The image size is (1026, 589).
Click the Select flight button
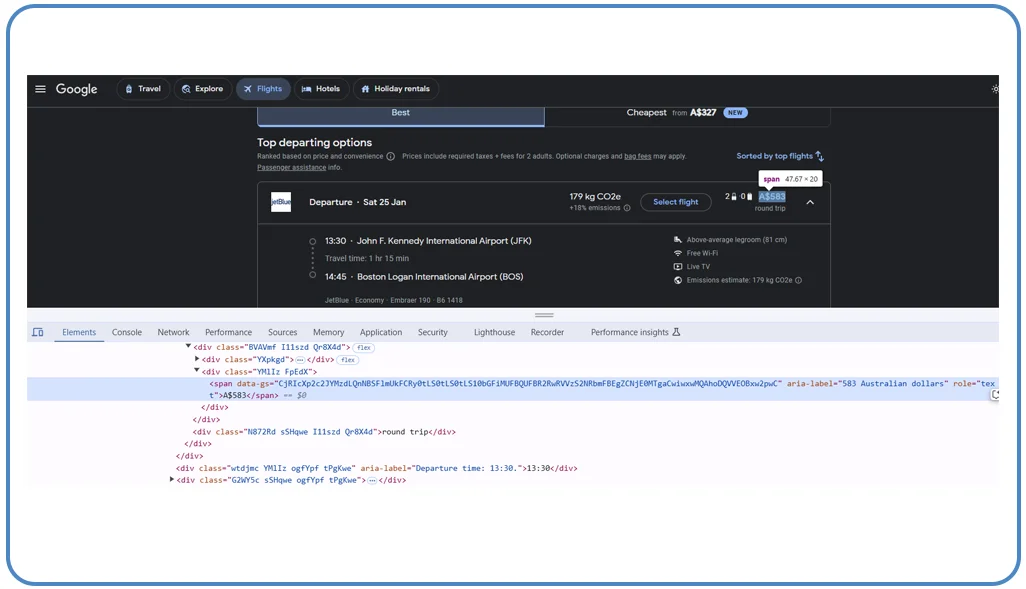675,202
